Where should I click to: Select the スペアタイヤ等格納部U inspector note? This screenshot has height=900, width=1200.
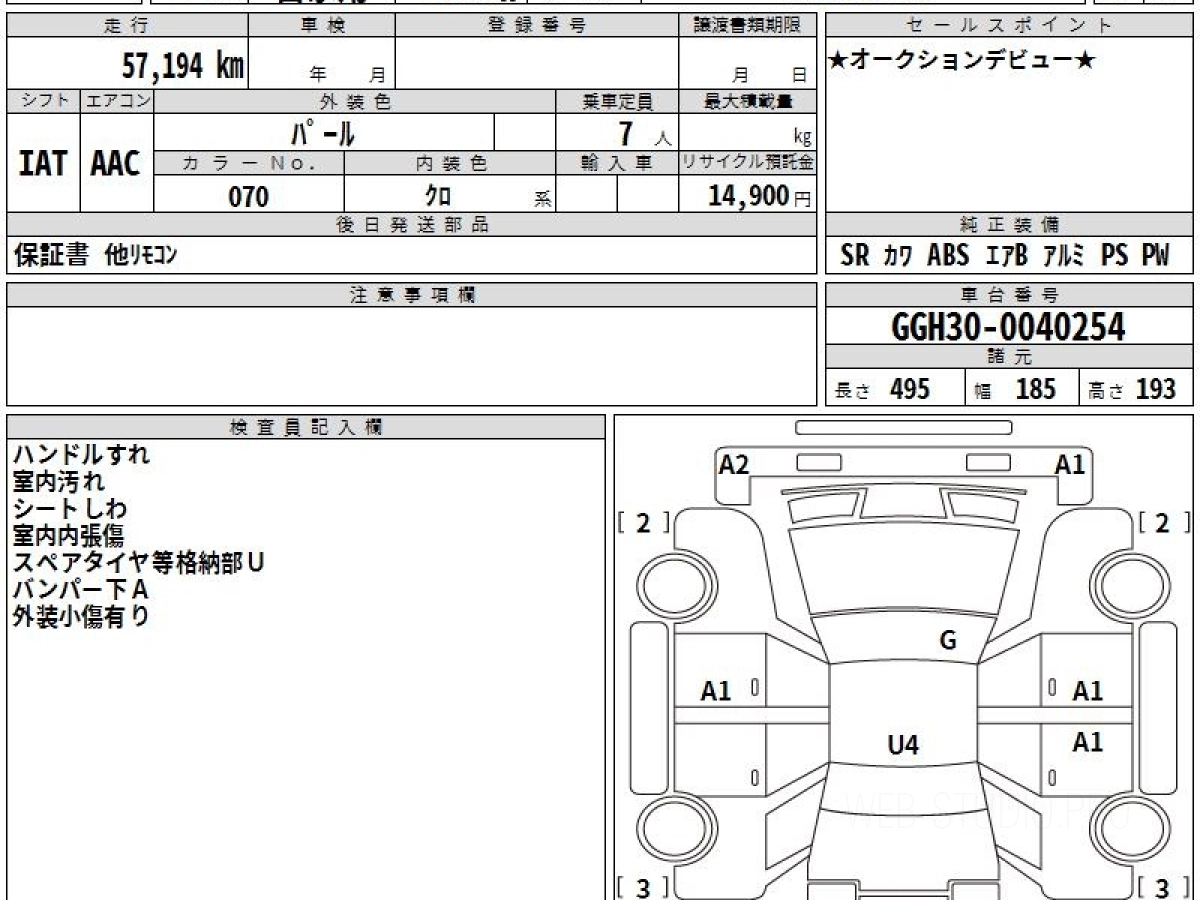[x=138, y=563]
